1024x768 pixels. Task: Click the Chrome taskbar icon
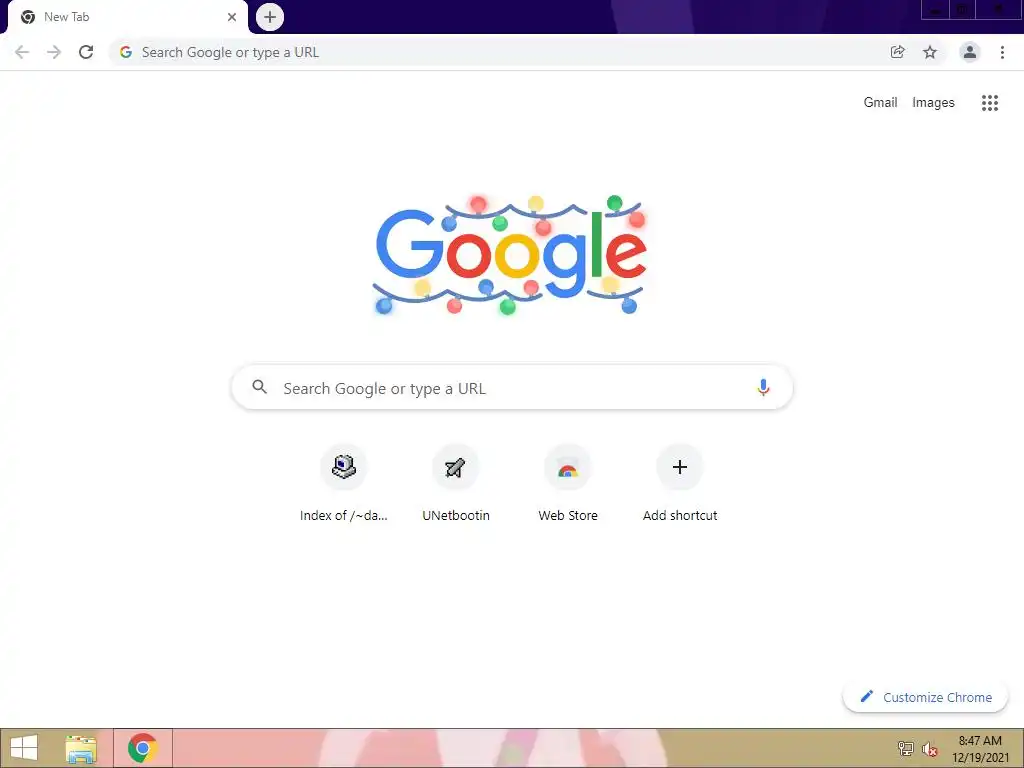(143, 748)
